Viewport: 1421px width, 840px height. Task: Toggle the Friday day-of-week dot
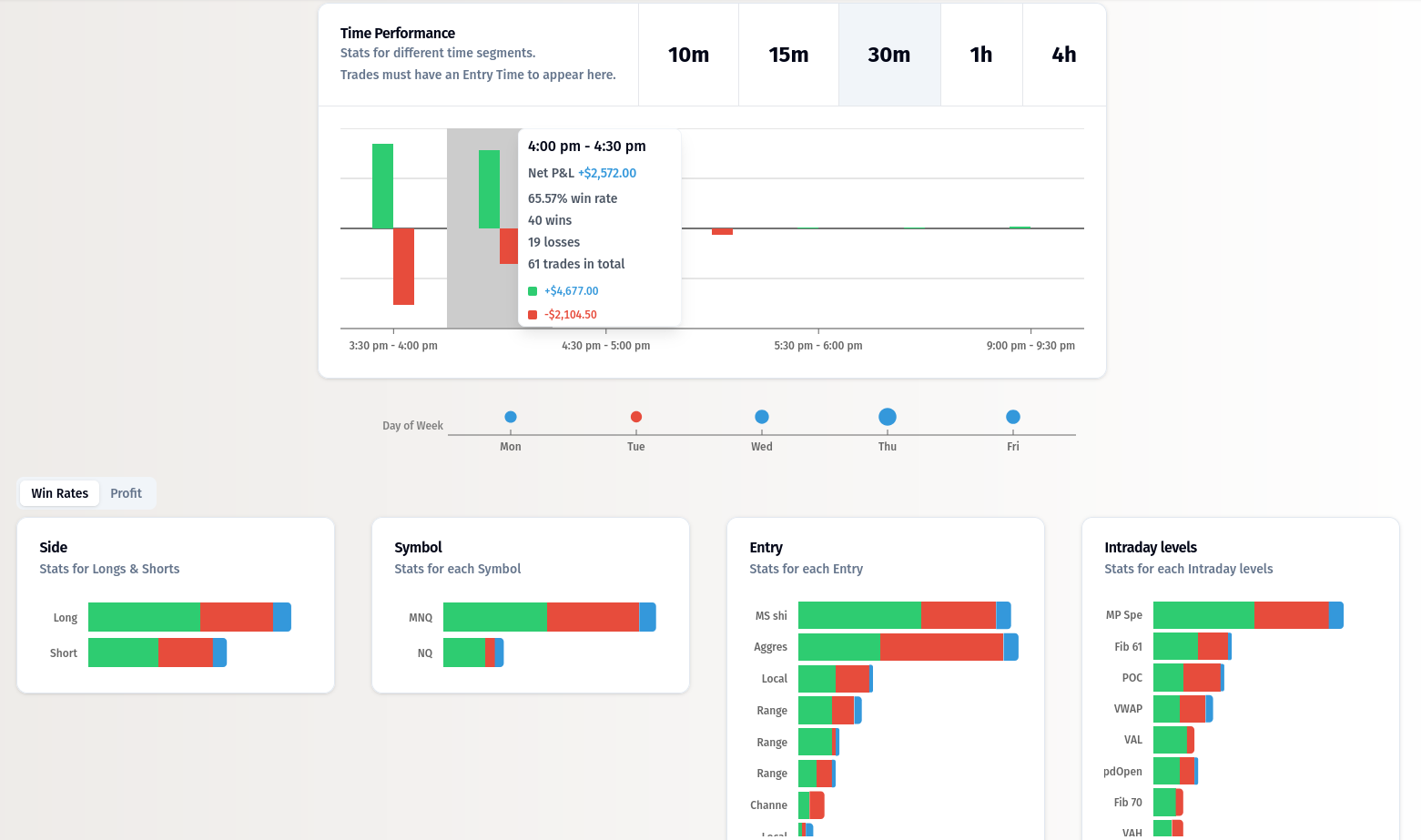[x=1012, y=417]
